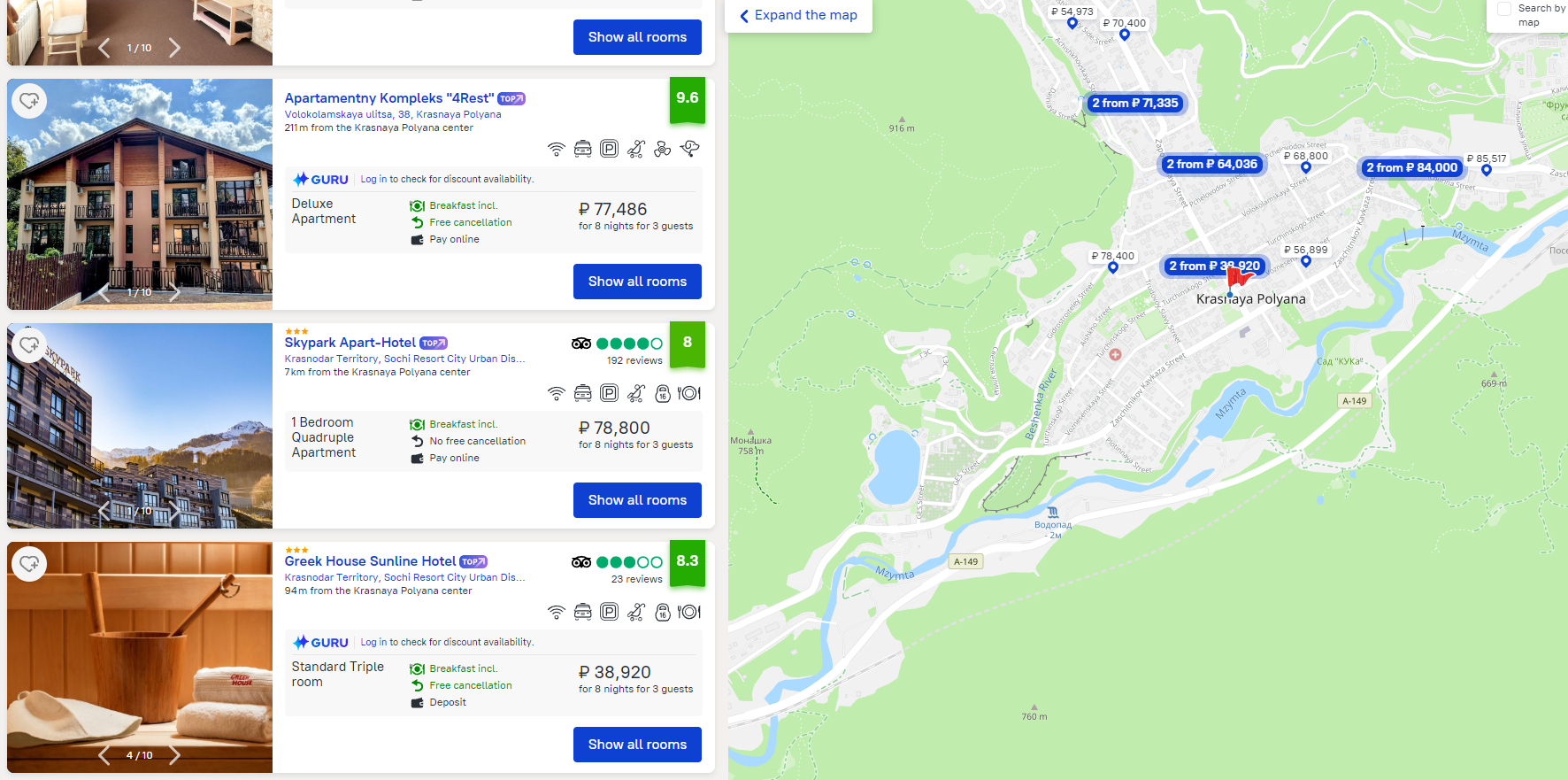Click the "2 from ₽ 64,036" map cluster
The height and width of the screenshot is (780, 1568).
click(x=1211, y=165)
